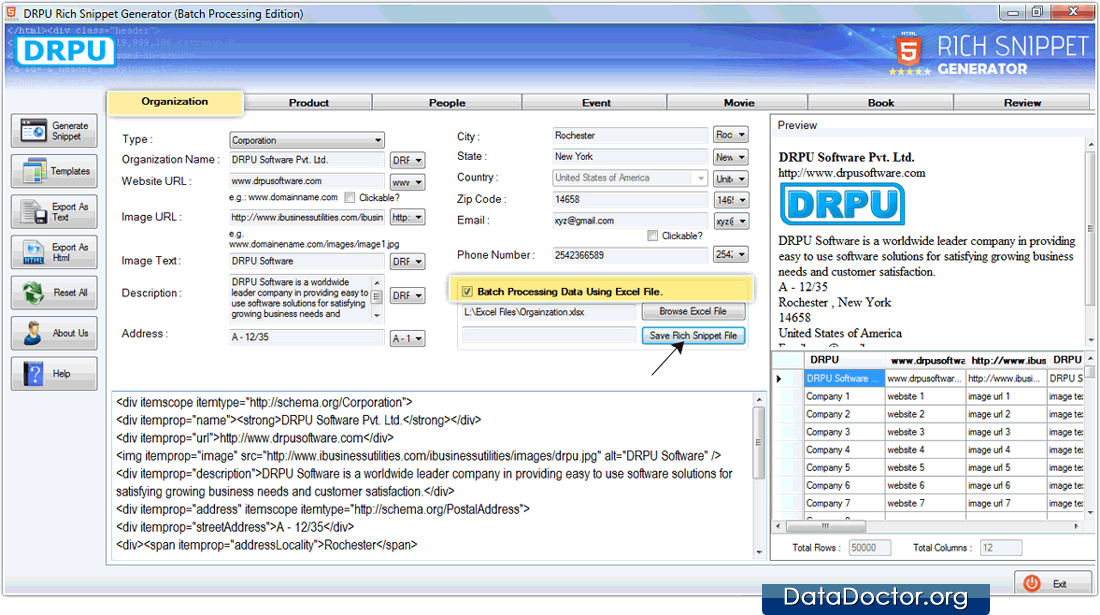Viewport: 1100px width, 615px height.
Task: Select the DRPU Software highlighted grid cell
Action: [x=844, y=378]
